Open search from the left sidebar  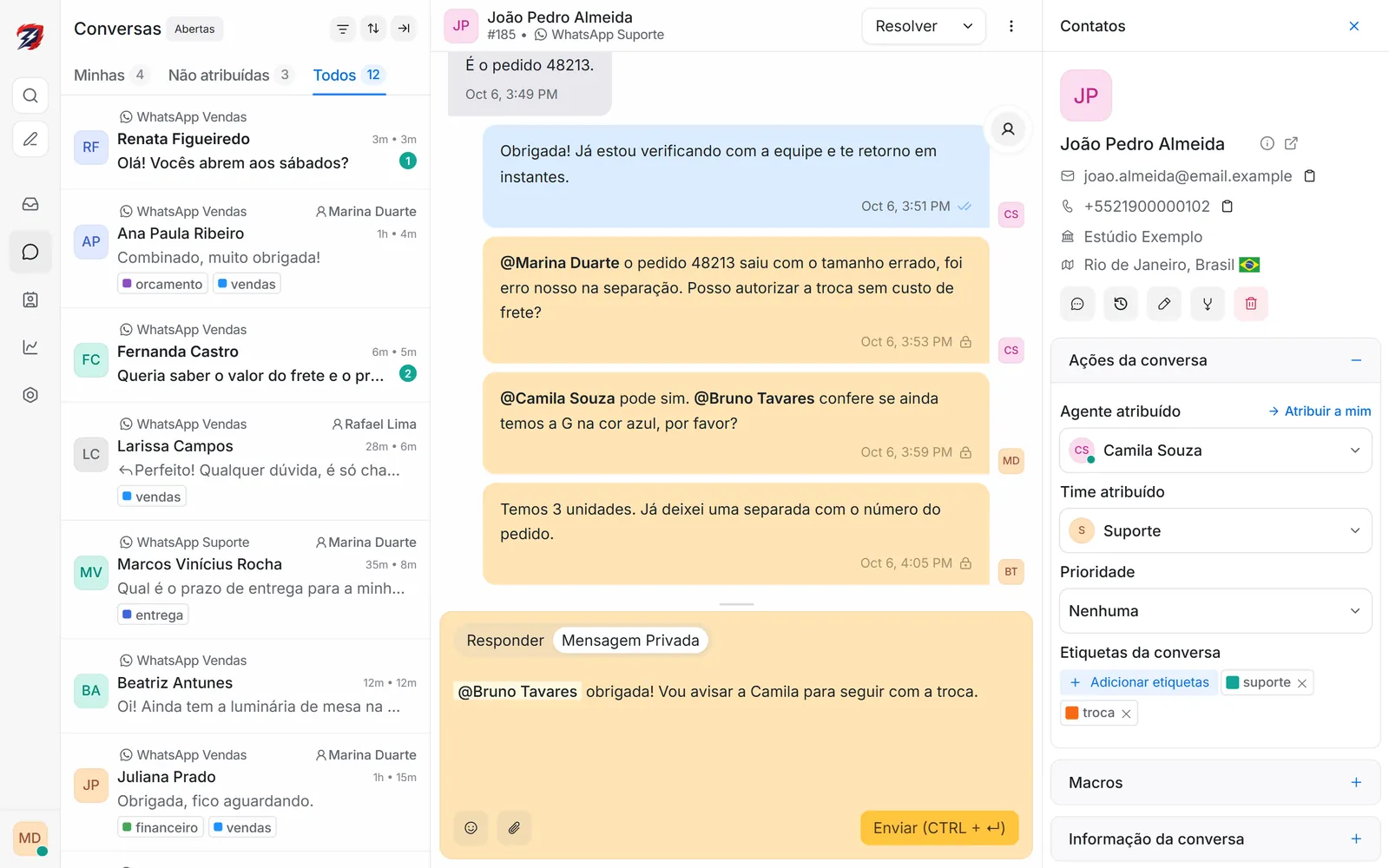tap(30, 95)
